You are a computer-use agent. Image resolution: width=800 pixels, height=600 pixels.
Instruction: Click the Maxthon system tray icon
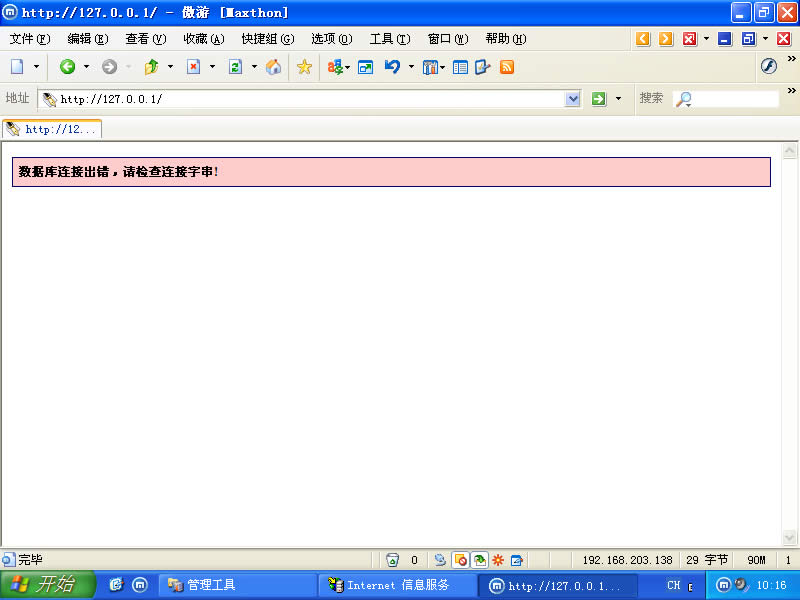(x=723, y=585)
